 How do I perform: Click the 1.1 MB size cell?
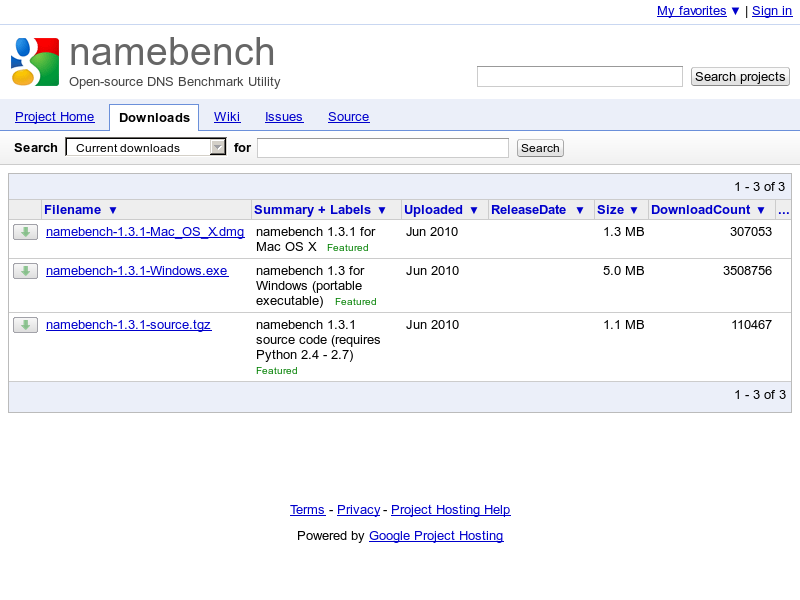click(623, 324)
